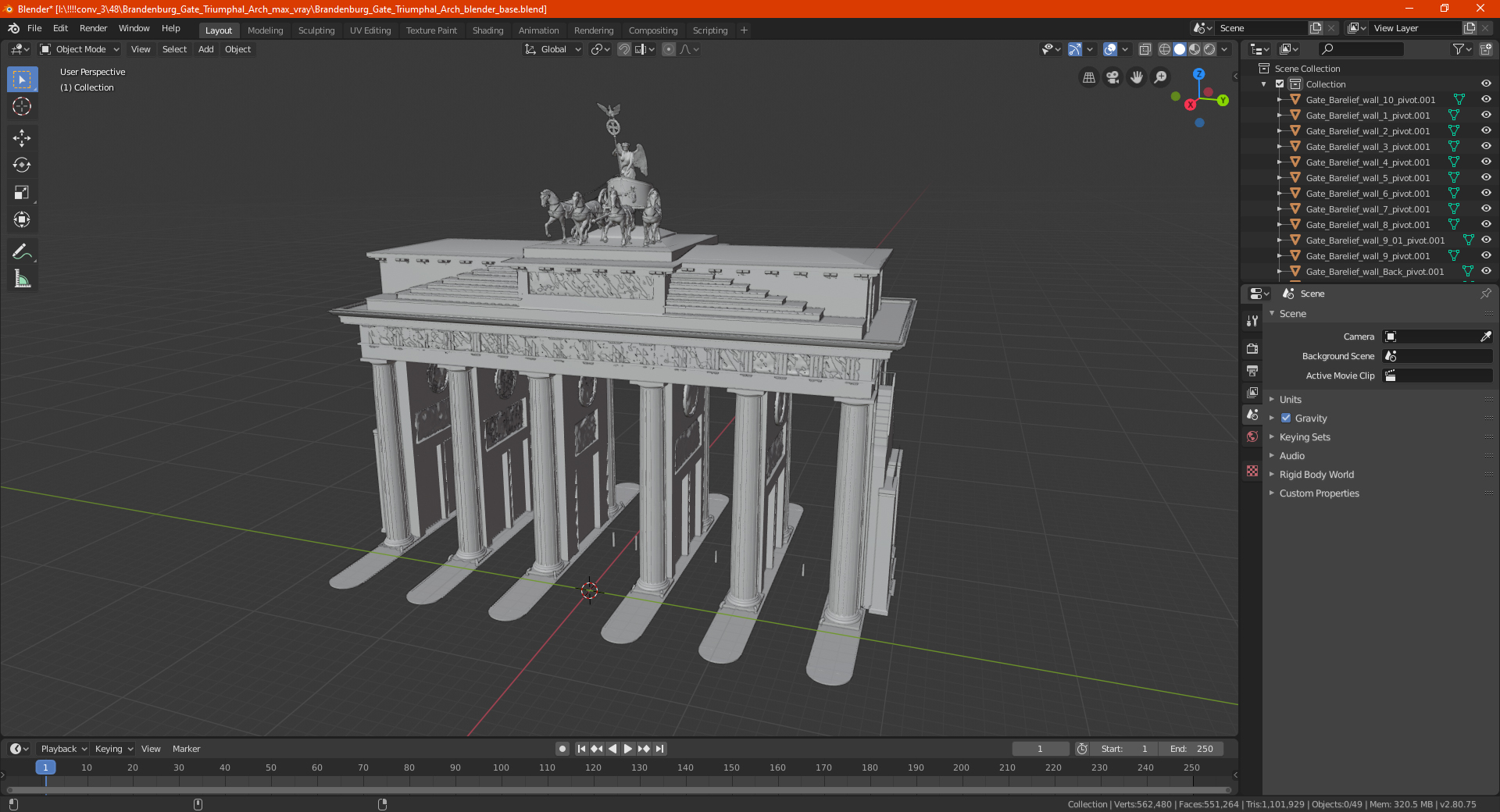Open the Render properties tab
Image resolution: width=1500 pixels, height=812 pixels.
(1252, 348)
